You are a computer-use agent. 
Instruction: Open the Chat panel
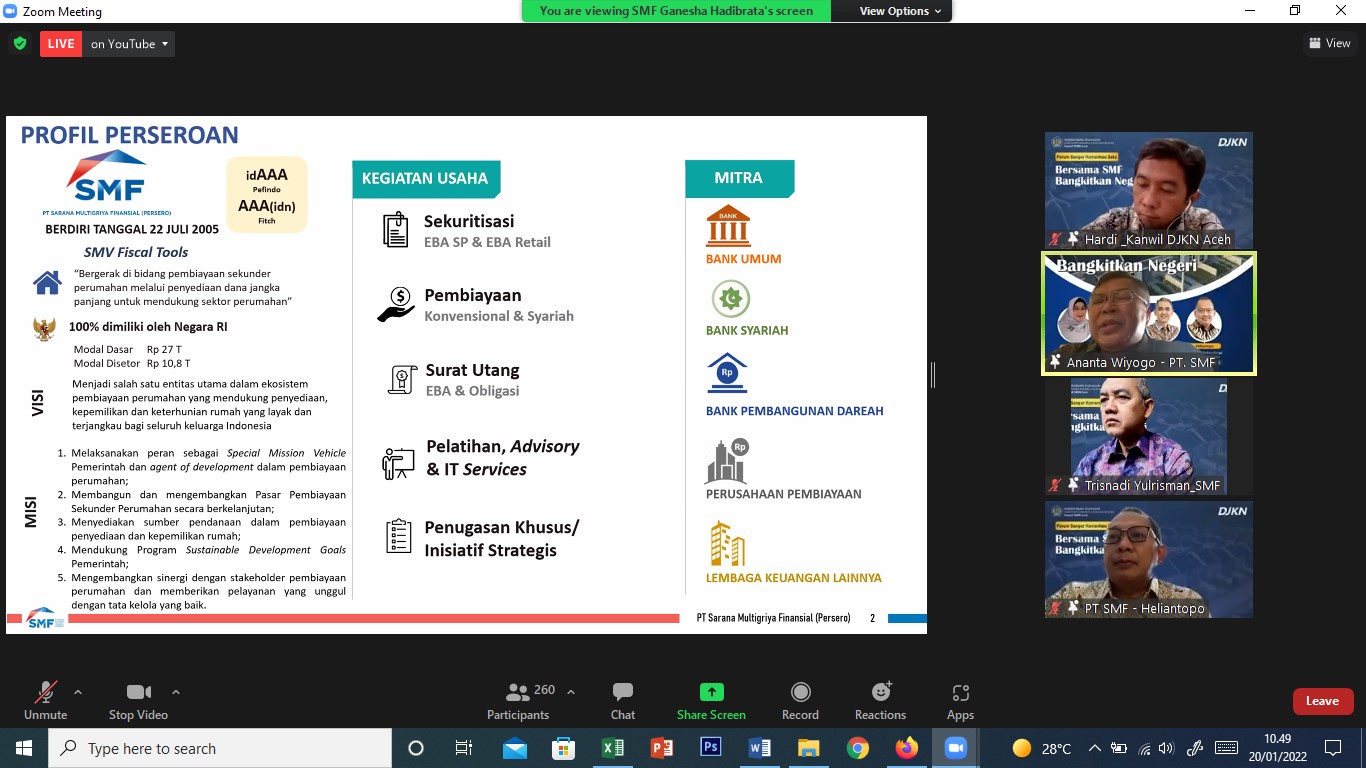pos(622,701)
